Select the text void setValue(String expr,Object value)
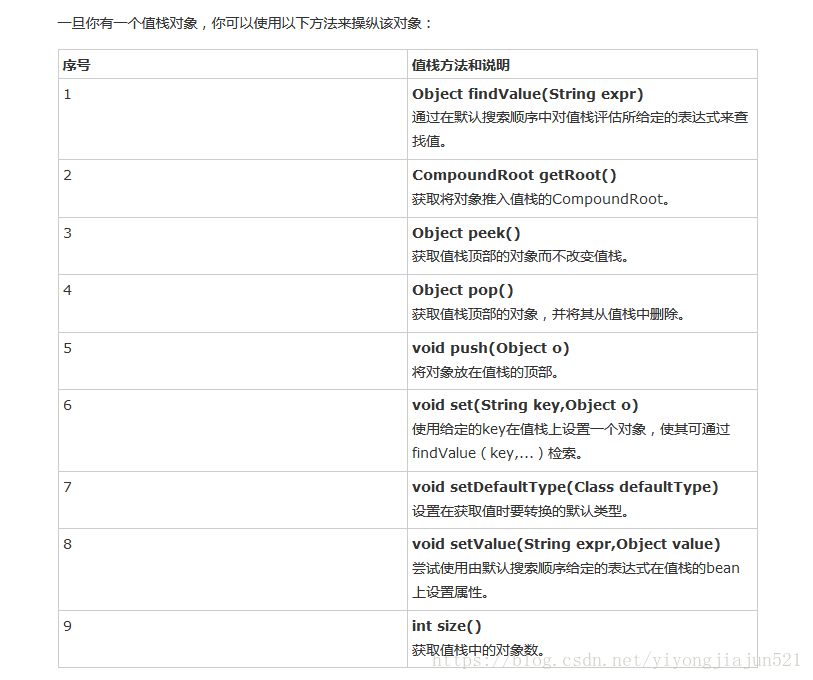The width and height of the screenshot is (813, 680). pos(566,545)
